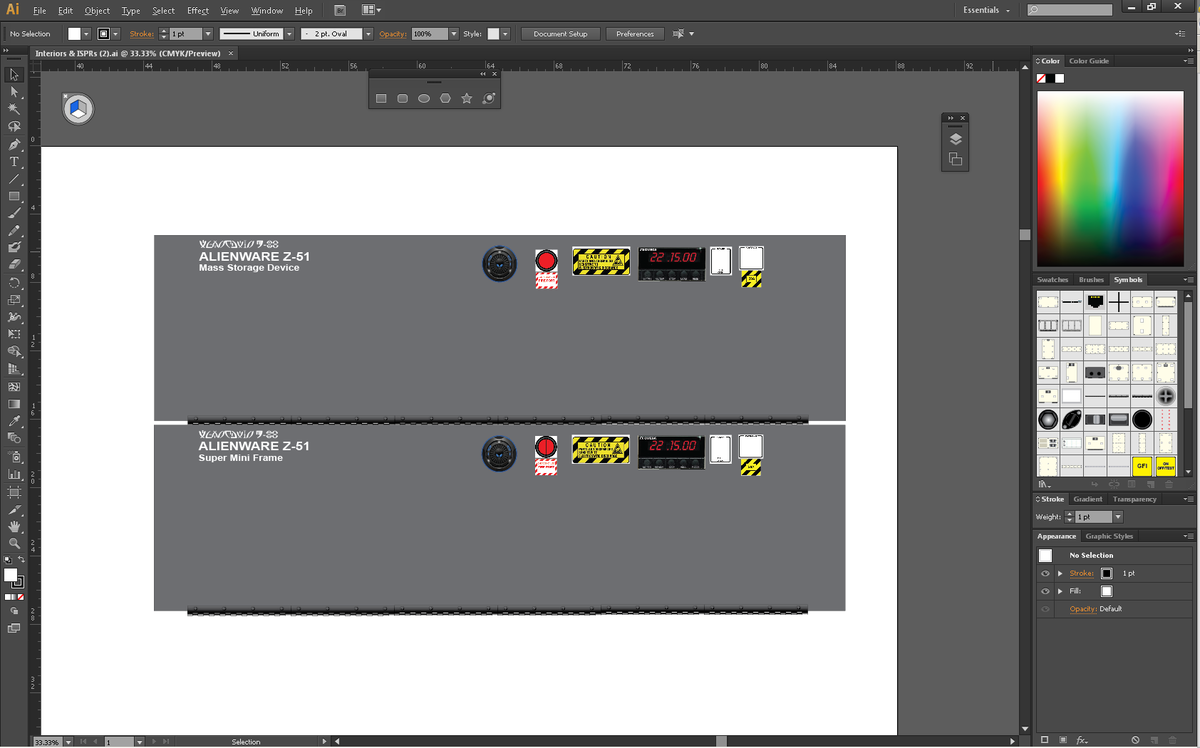1200x748 pixels.
Task: Open the Symbol Libraries menu icon
Action: click(x=1045, y=484)
